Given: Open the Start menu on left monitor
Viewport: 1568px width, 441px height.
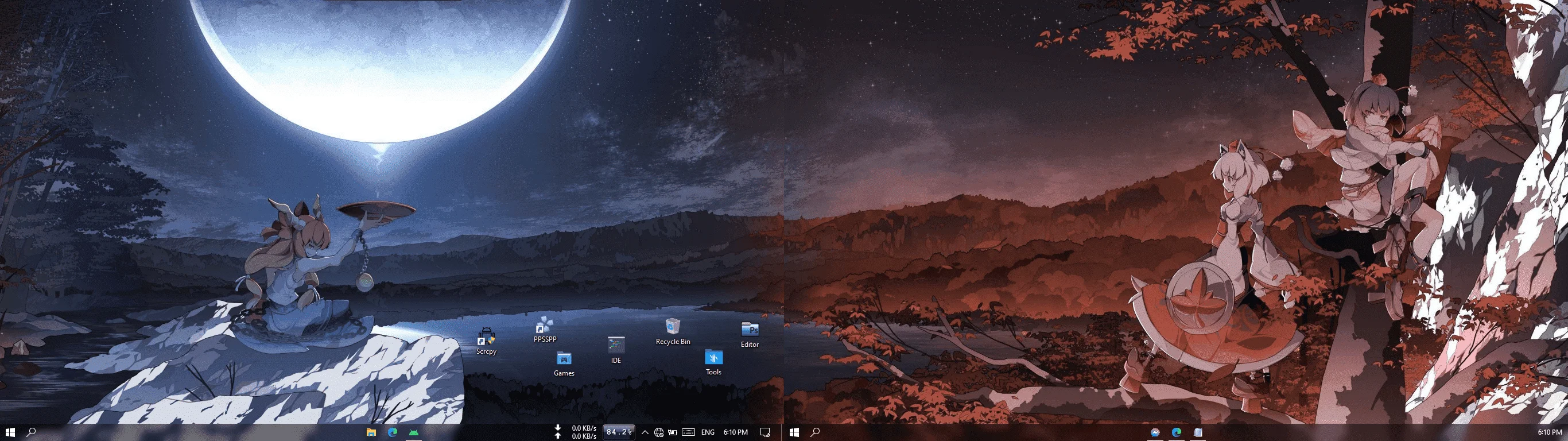Looking at the screenshot, I should (10, 432).
